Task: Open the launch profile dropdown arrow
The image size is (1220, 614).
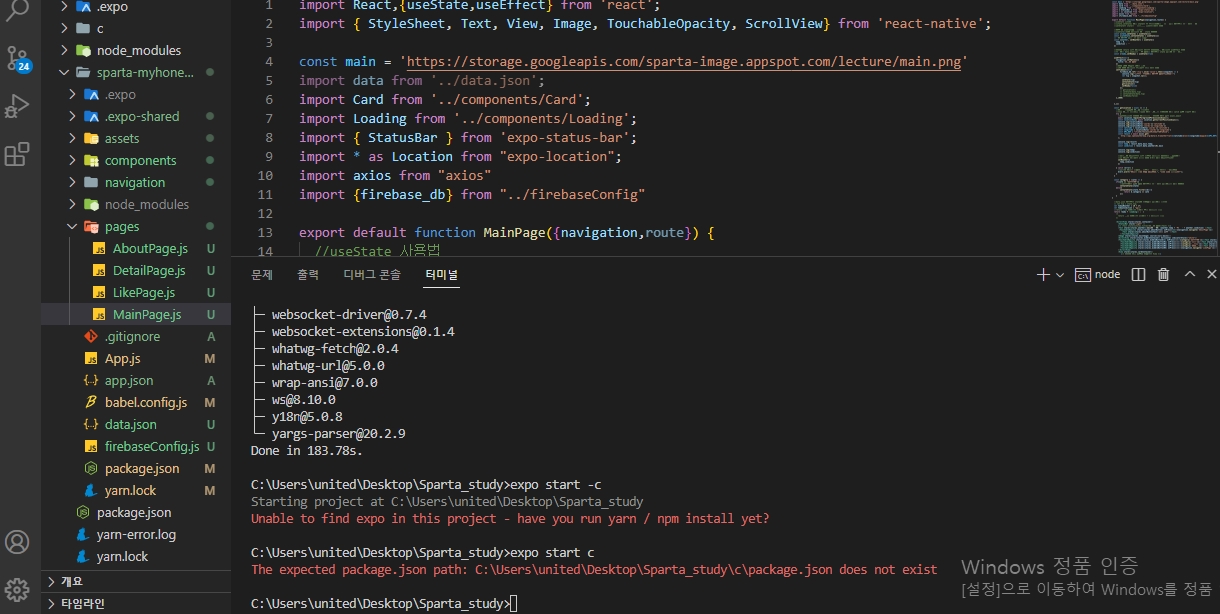Action: 1060,274
